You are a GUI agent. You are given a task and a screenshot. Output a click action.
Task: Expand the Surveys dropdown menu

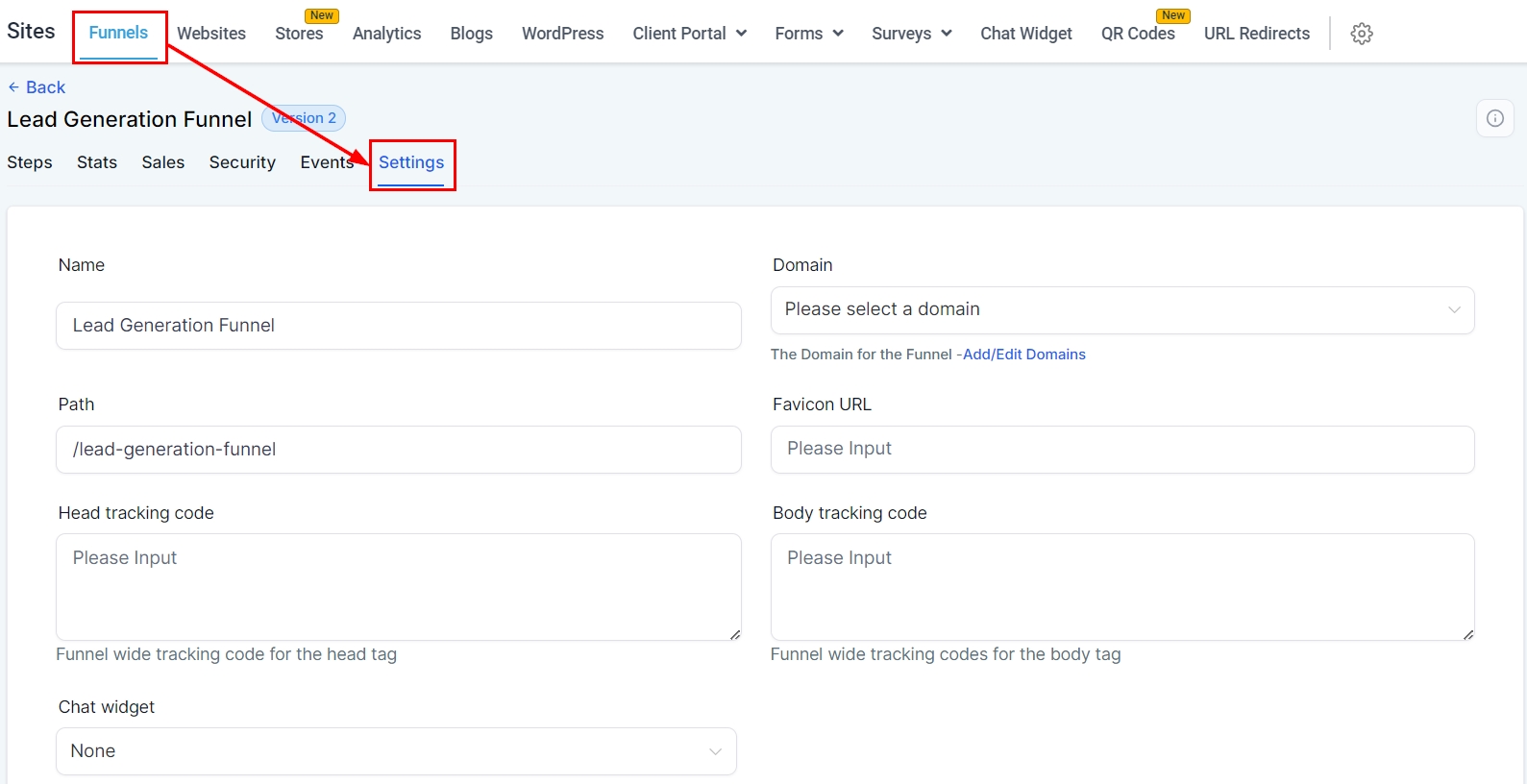(x=911, y=34)
